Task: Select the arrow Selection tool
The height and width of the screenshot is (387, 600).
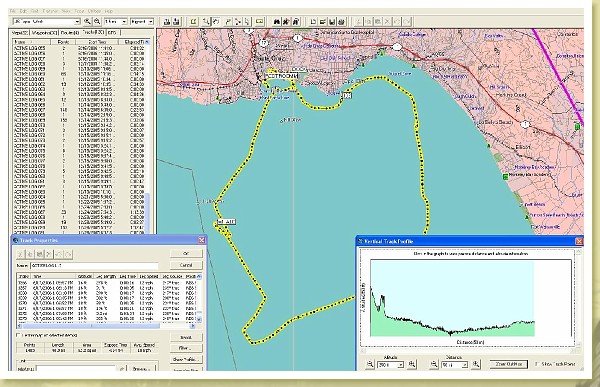Action: tap(247, 22)
